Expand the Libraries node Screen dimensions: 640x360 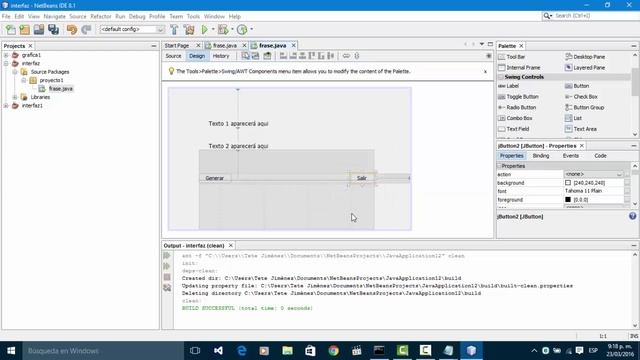15,97
